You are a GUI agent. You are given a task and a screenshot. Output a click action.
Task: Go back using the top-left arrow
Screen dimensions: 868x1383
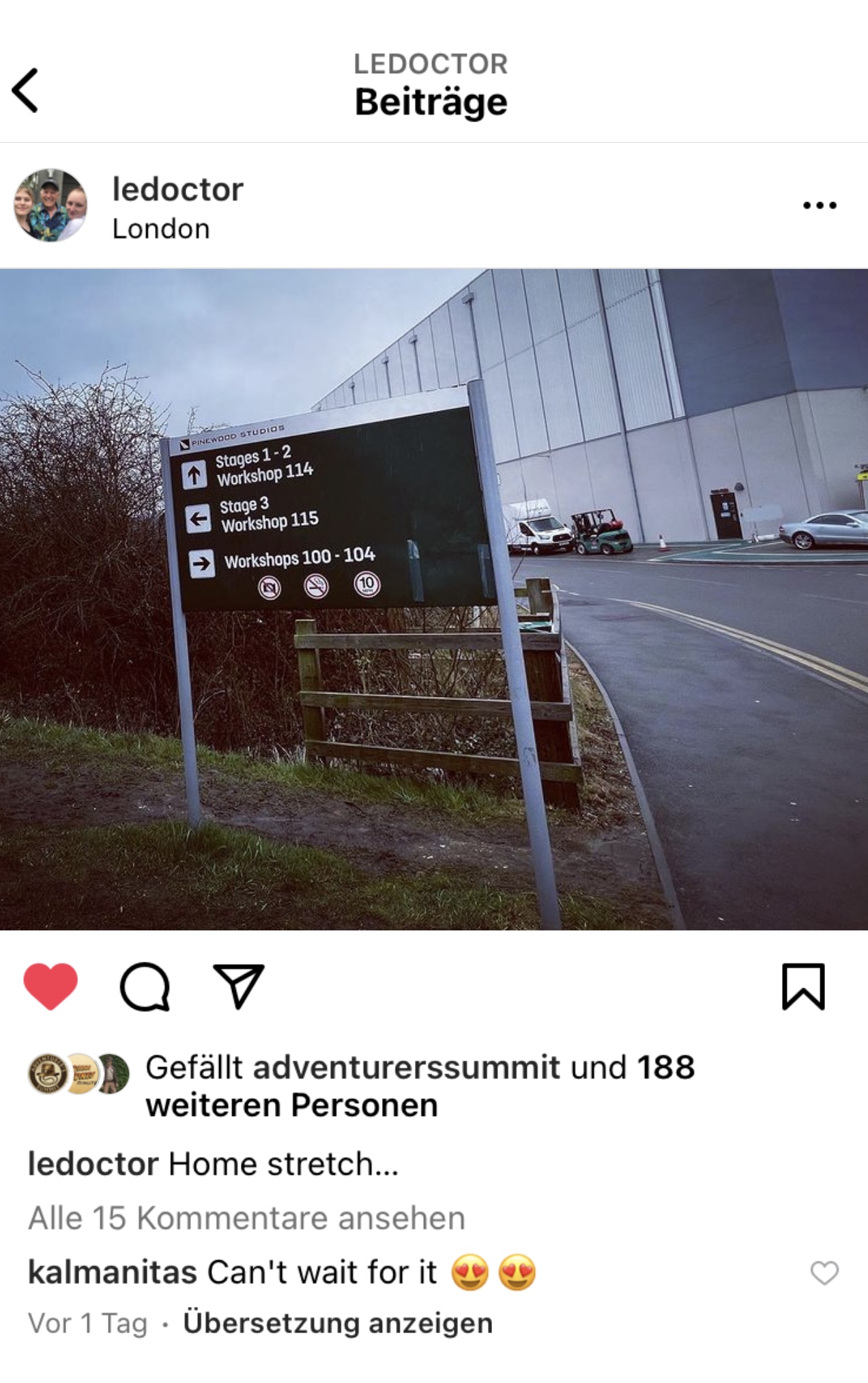coord(25,90)
